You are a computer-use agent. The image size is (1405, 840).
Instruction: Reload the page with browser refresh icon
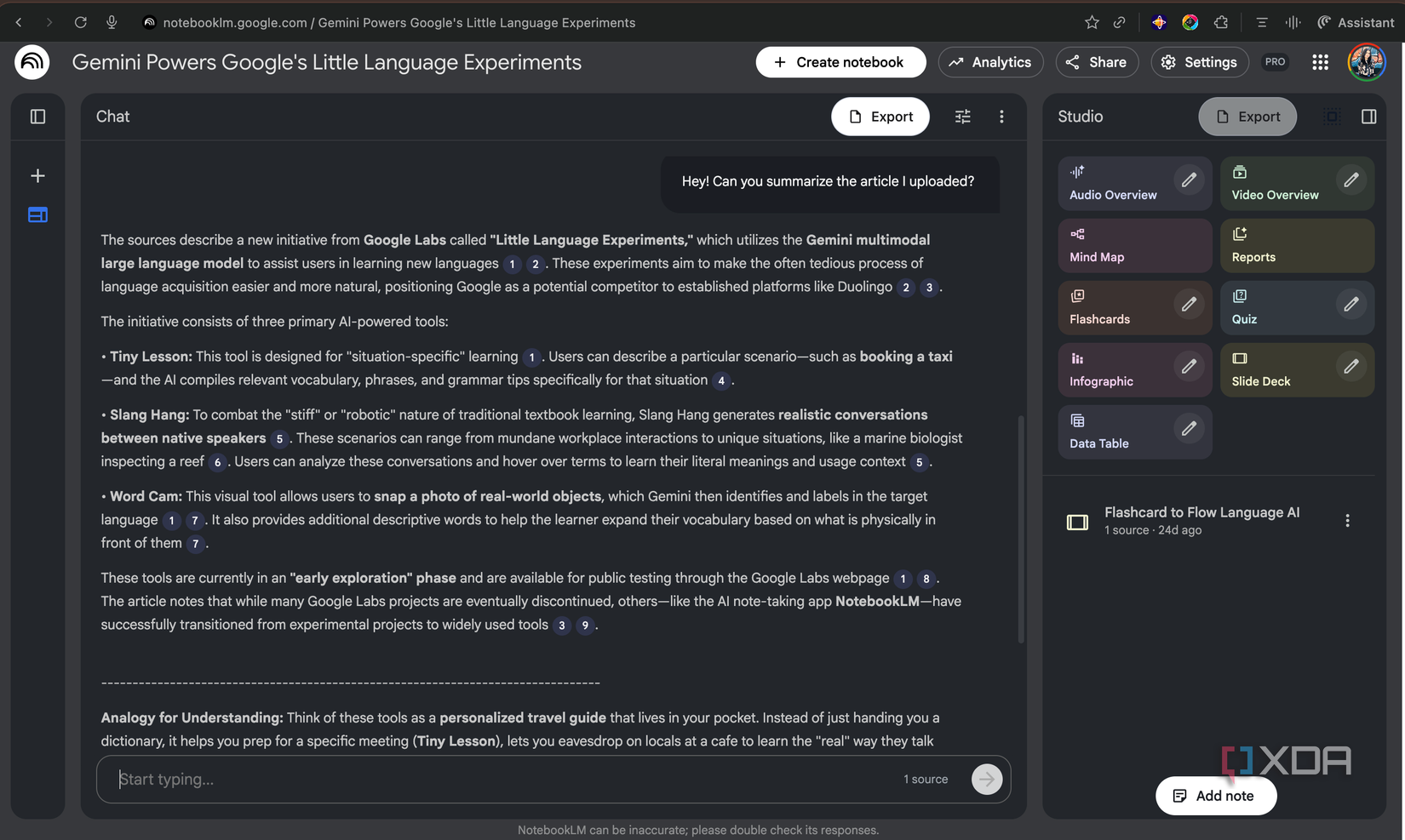coord(81,23)
